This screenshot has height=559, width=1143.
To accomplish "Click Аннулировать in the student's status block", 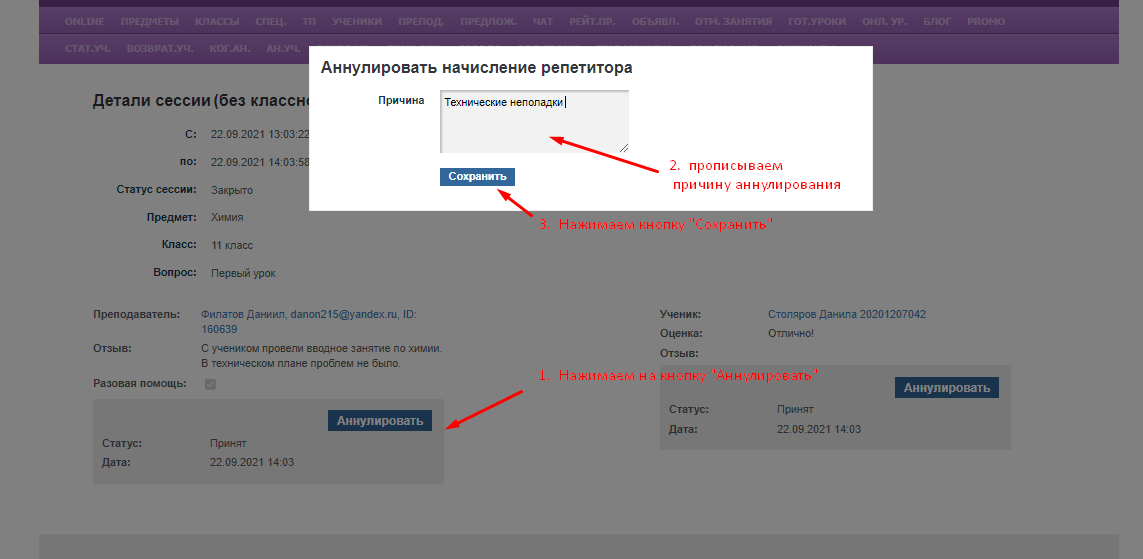I will pyautogui.click(x=947, y=388).
